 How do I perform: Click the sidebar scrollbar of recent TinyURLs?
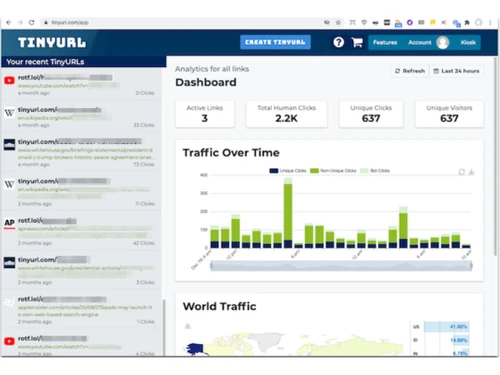(164, 328)
